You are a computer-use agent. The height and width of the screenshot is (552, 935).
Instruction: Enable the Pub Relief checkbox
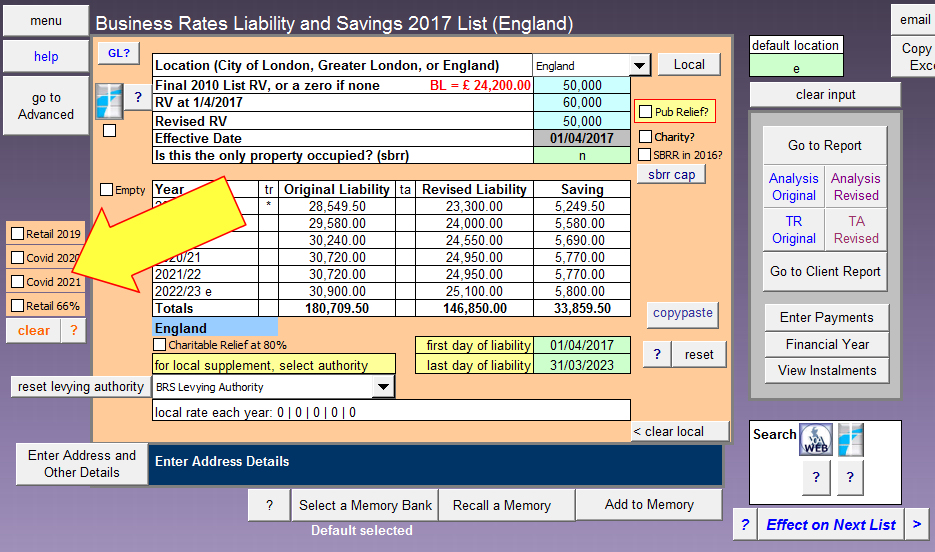click(x=646, y=112)
